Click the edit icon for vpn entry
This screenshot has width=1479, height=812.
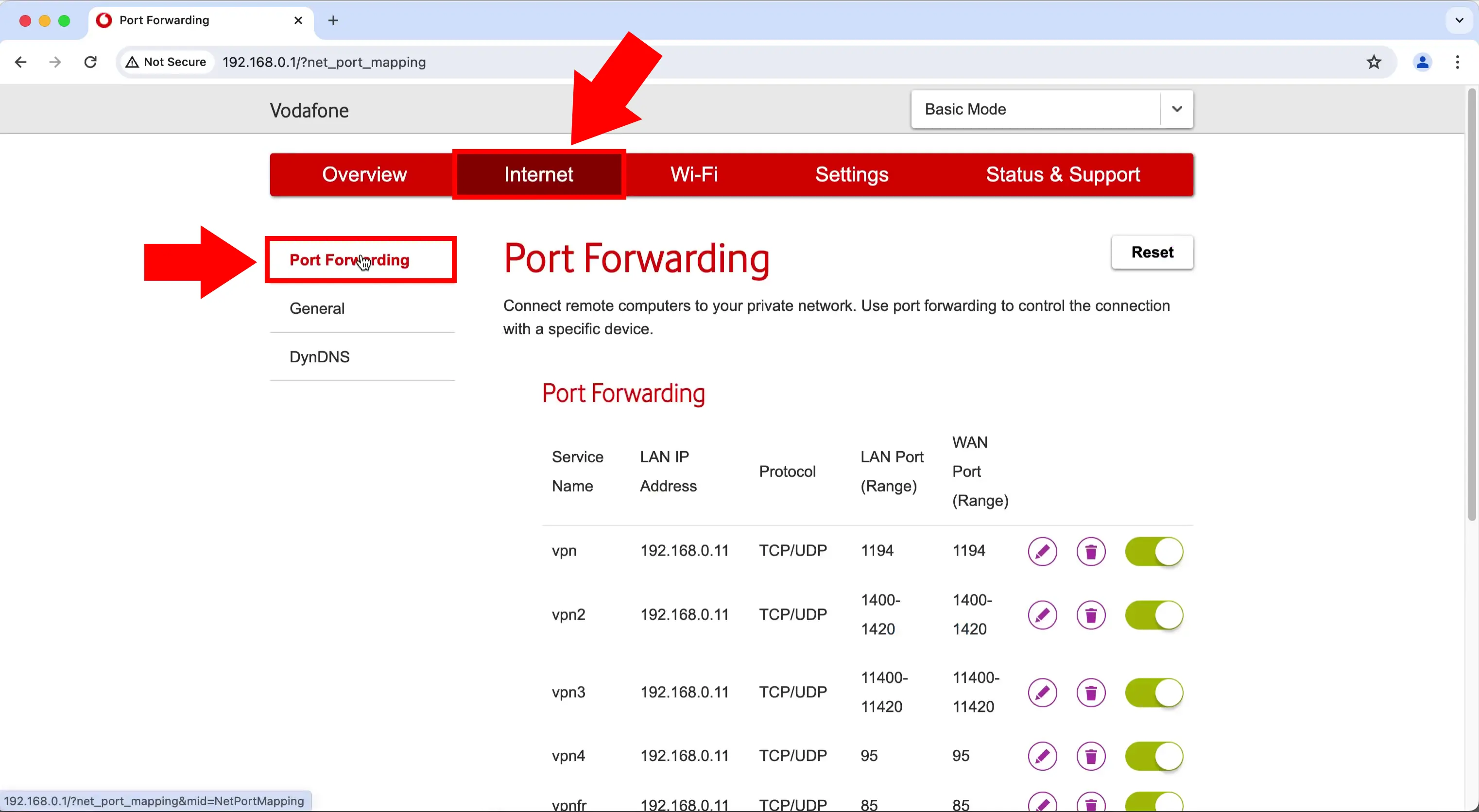(1042, 550)
